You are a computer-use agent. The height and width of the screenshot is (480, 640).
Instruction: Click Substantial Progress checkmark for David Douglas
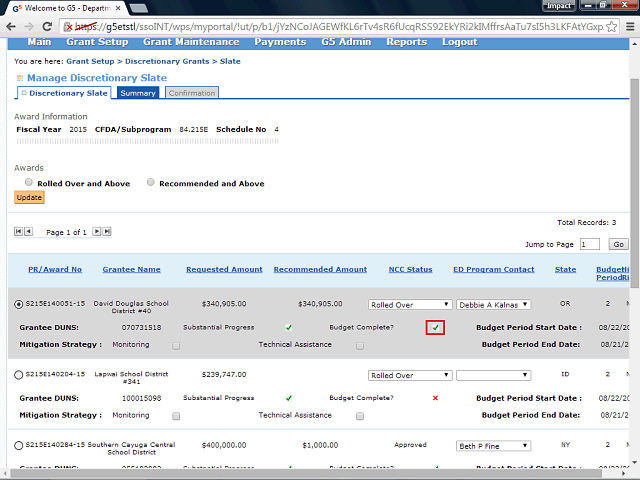[289, 327]
